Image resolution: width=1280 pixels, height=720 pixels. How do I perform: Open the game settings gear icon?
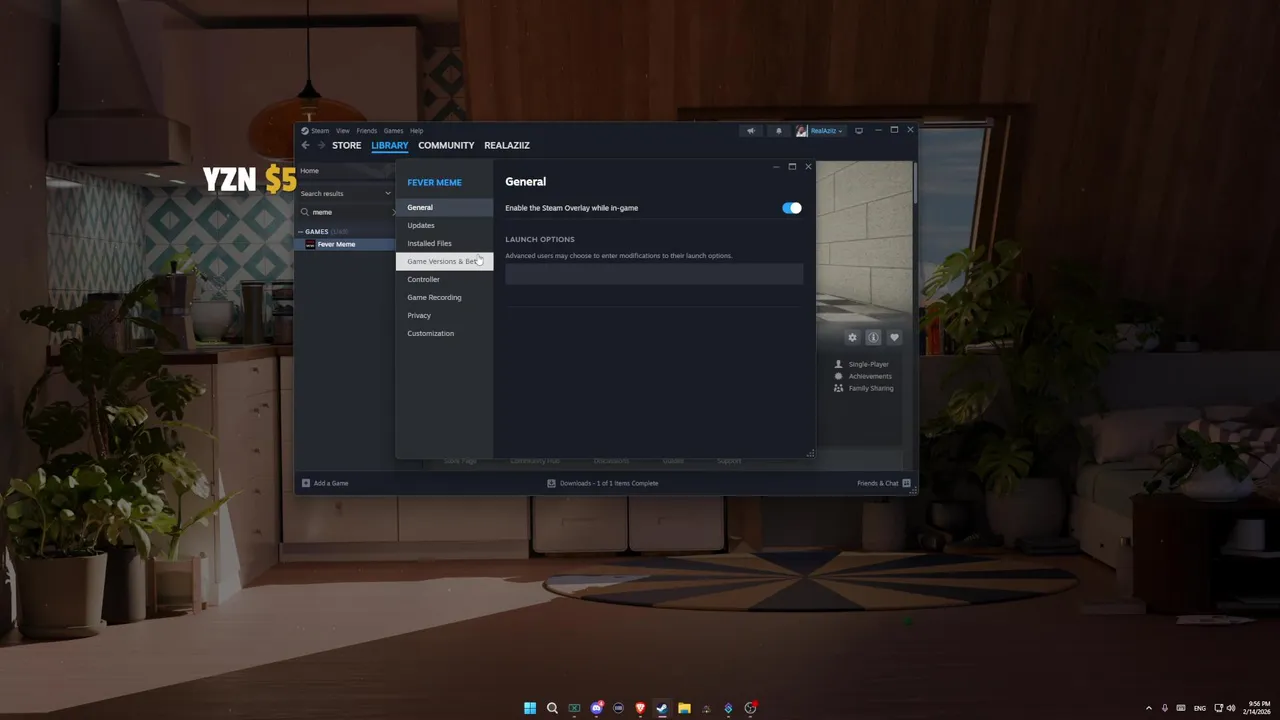852,338
